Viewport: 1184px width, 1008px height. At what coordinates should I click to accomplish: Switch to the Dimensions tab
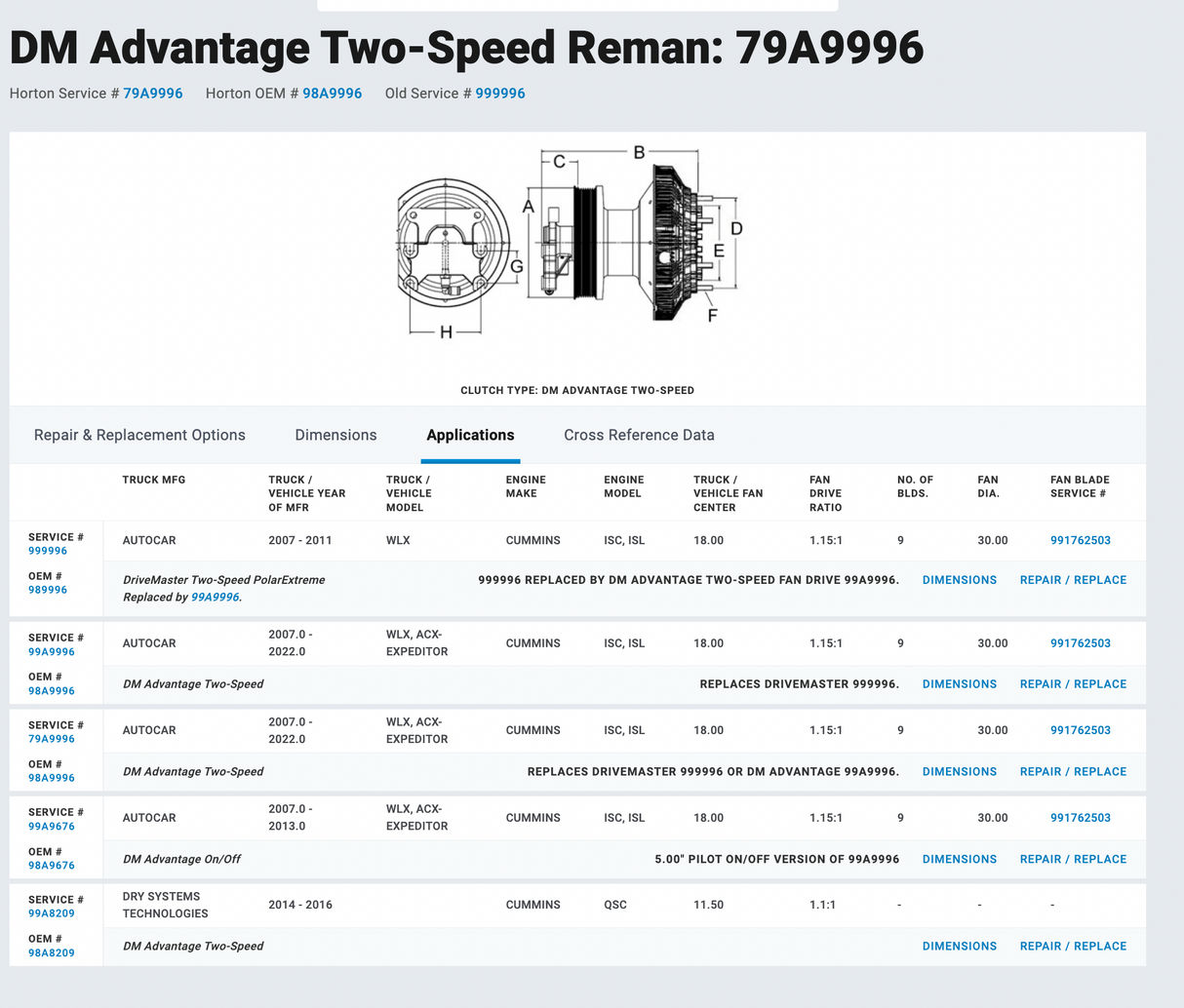click(x=335, y=435)
